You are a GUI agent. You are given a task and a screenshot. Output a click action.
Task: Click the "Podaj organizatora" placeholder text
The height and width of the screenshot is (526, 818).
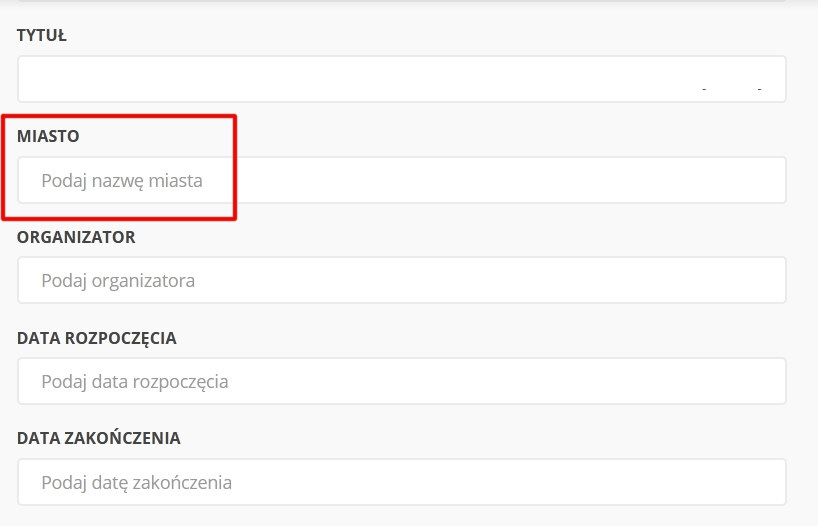[118, 281]
